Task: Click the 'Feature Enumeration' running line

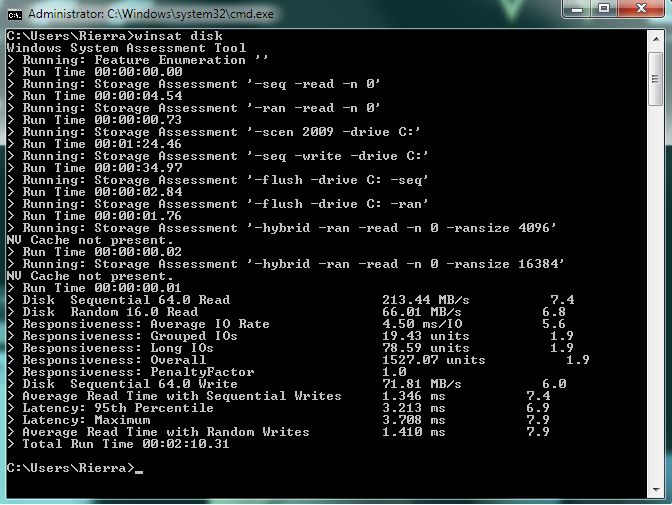Action: coord(138,60)
